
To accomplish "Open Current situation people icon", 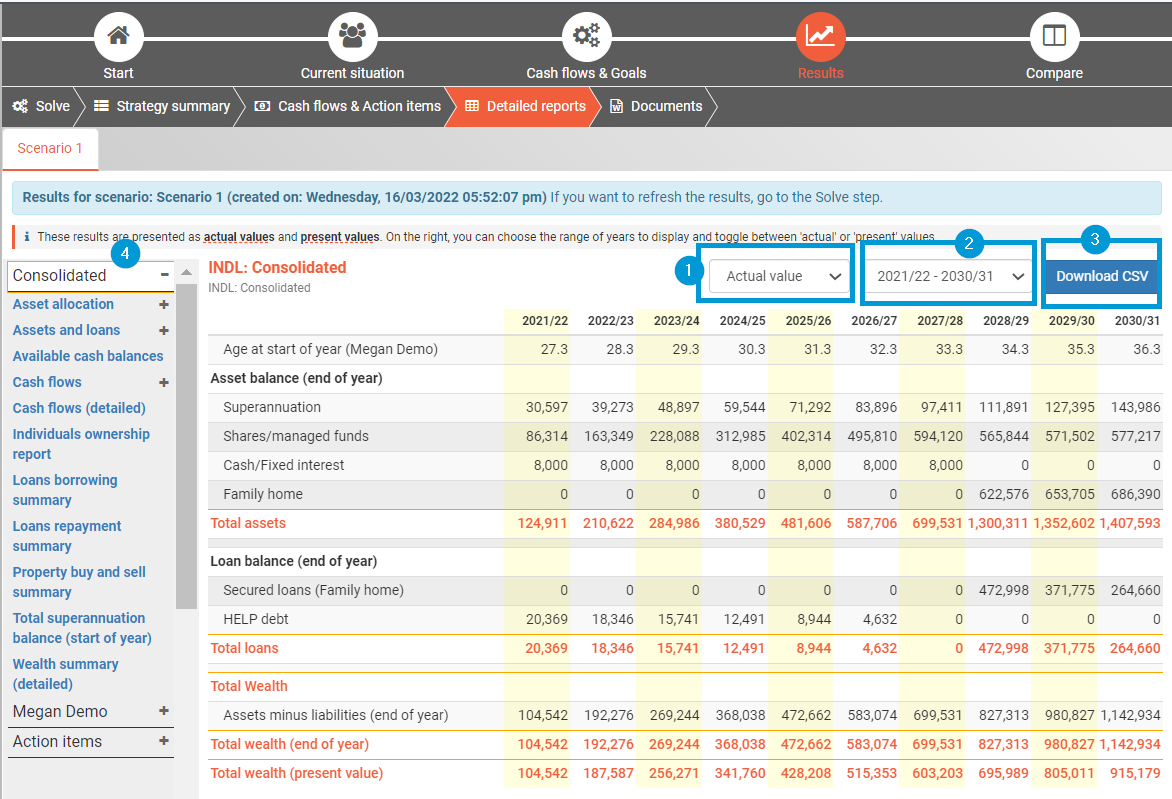I will pos(352,37).
